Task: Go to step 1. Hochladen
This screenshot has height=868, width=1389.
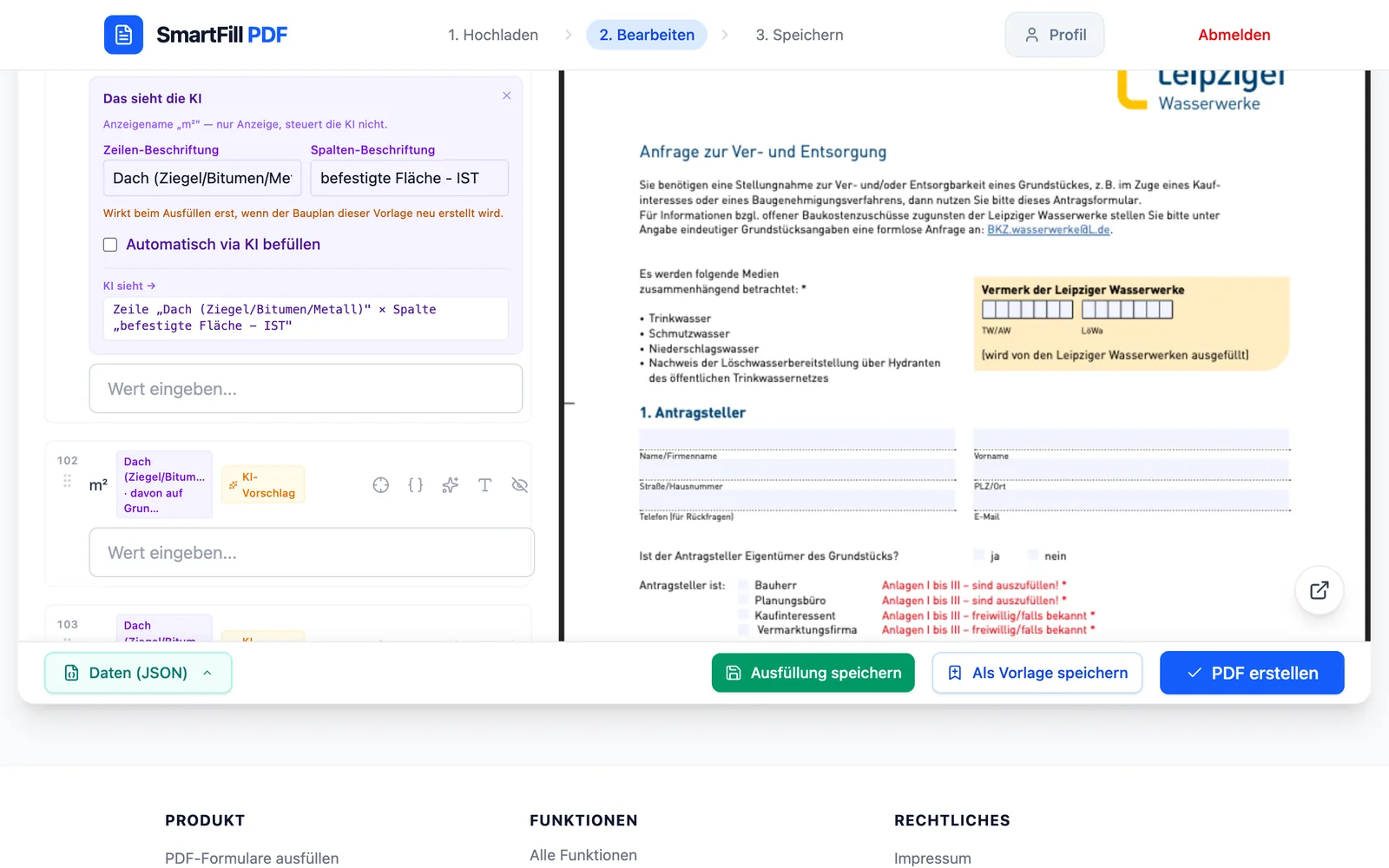Action: pos(493,35)
